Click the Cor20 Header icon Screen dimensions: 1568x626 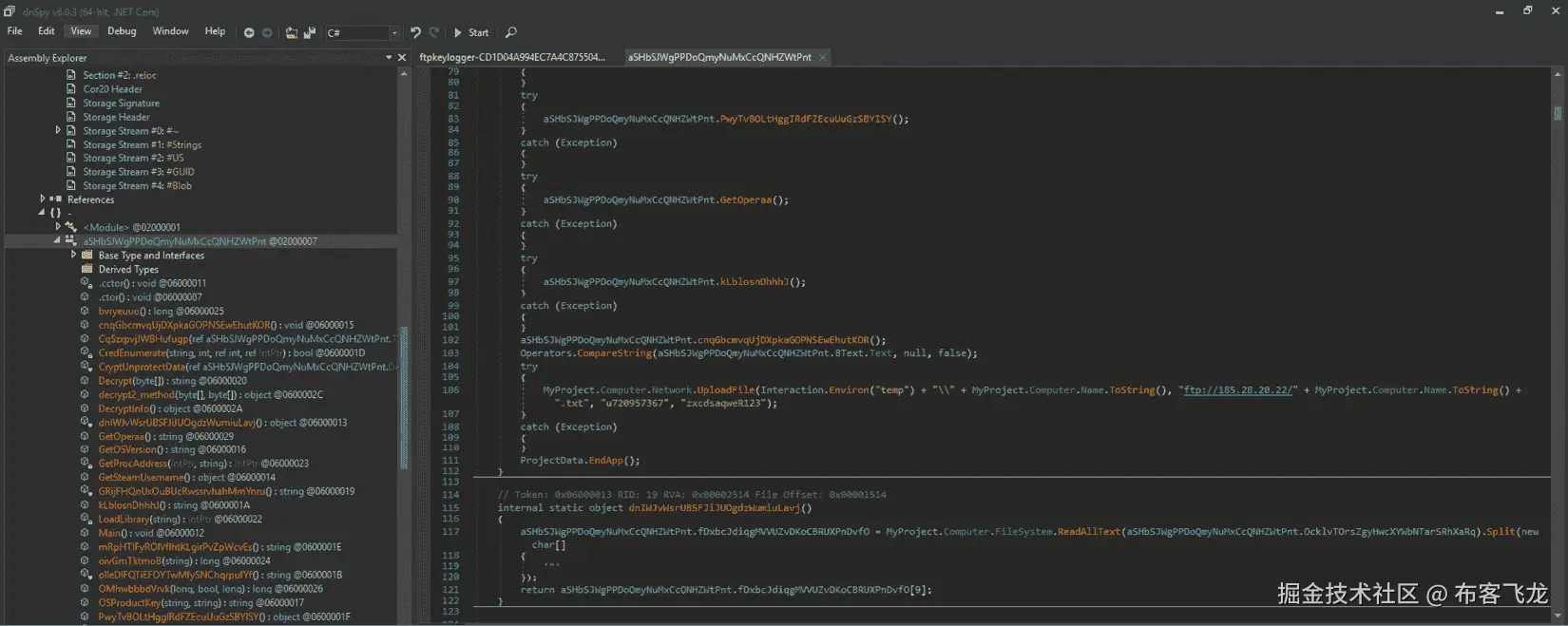tap(70, 89)
